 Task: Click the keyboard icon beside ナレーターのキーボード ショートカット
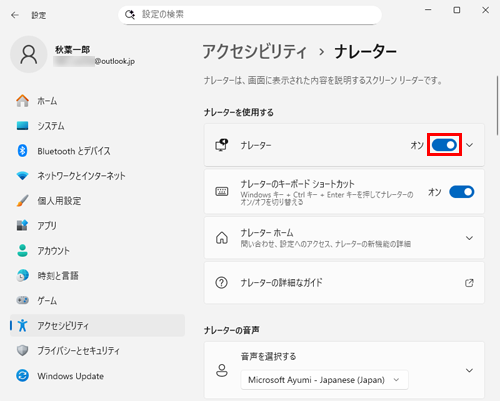(x=222, y=192)
